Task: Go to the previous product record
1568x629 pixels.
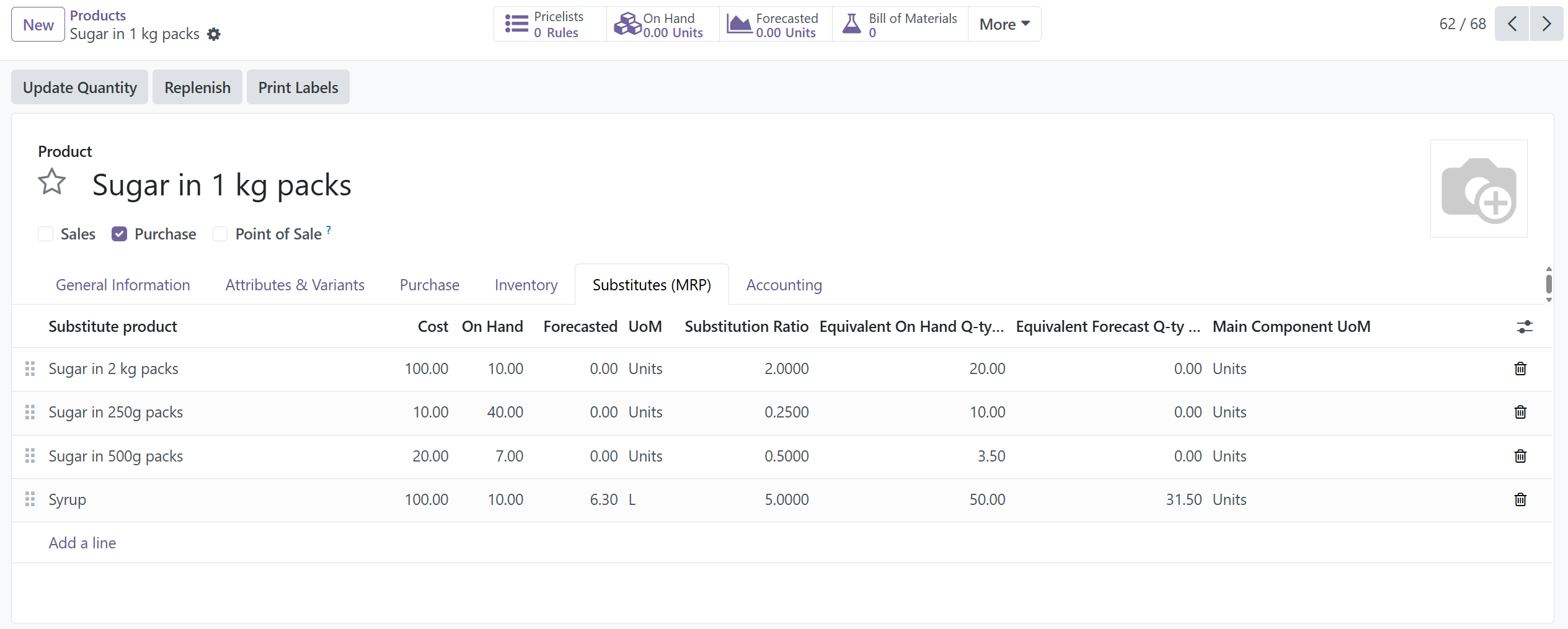Action: pos(1512,24)
